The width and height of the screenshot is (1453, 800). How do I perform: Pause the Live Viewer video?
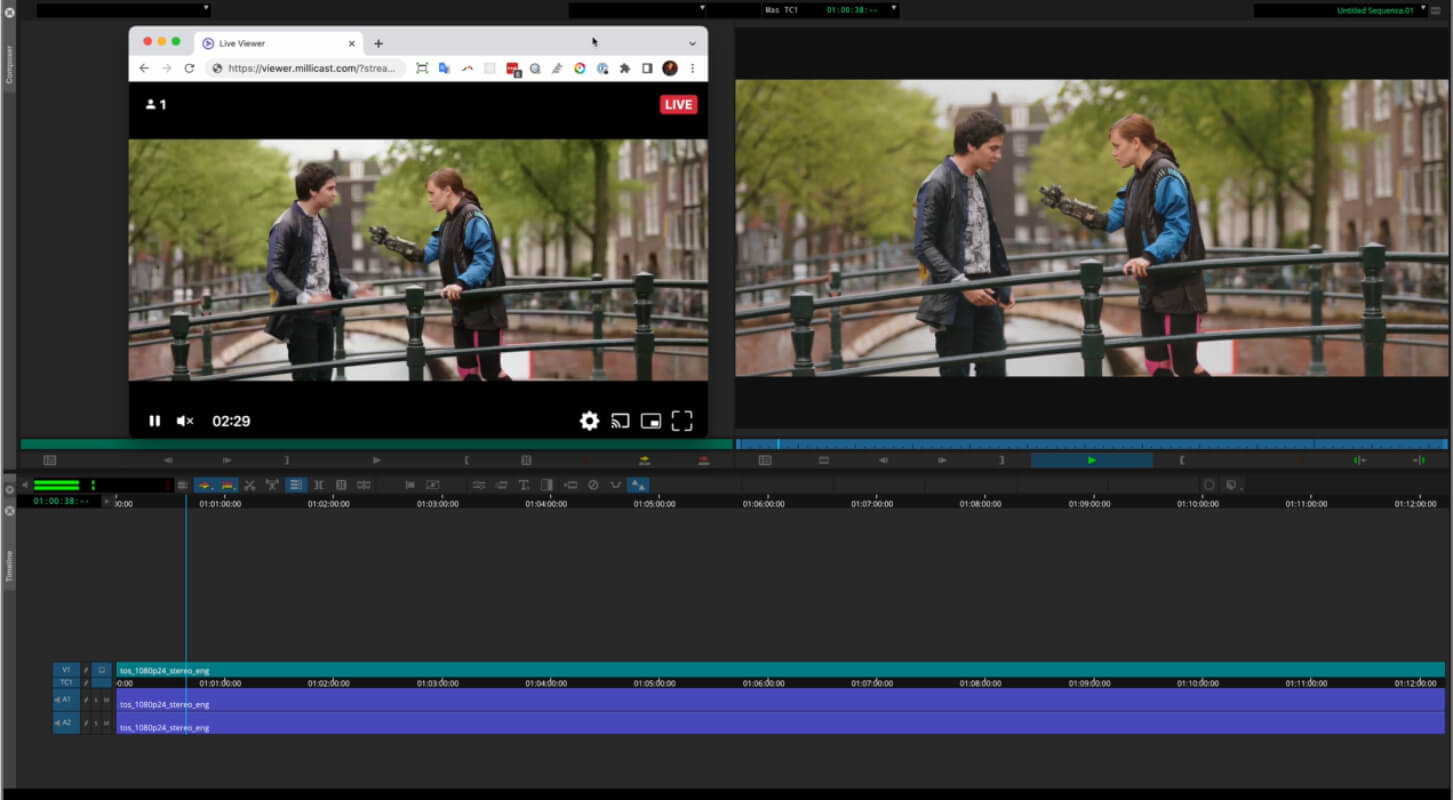click(x=154, y=421)
